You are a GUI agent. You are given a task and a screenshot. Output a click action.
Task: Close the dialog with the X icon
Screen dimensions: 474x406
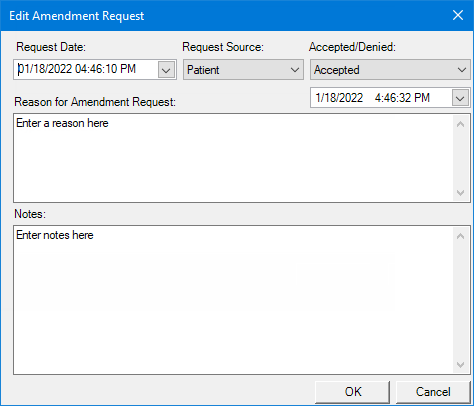[458, 15]
